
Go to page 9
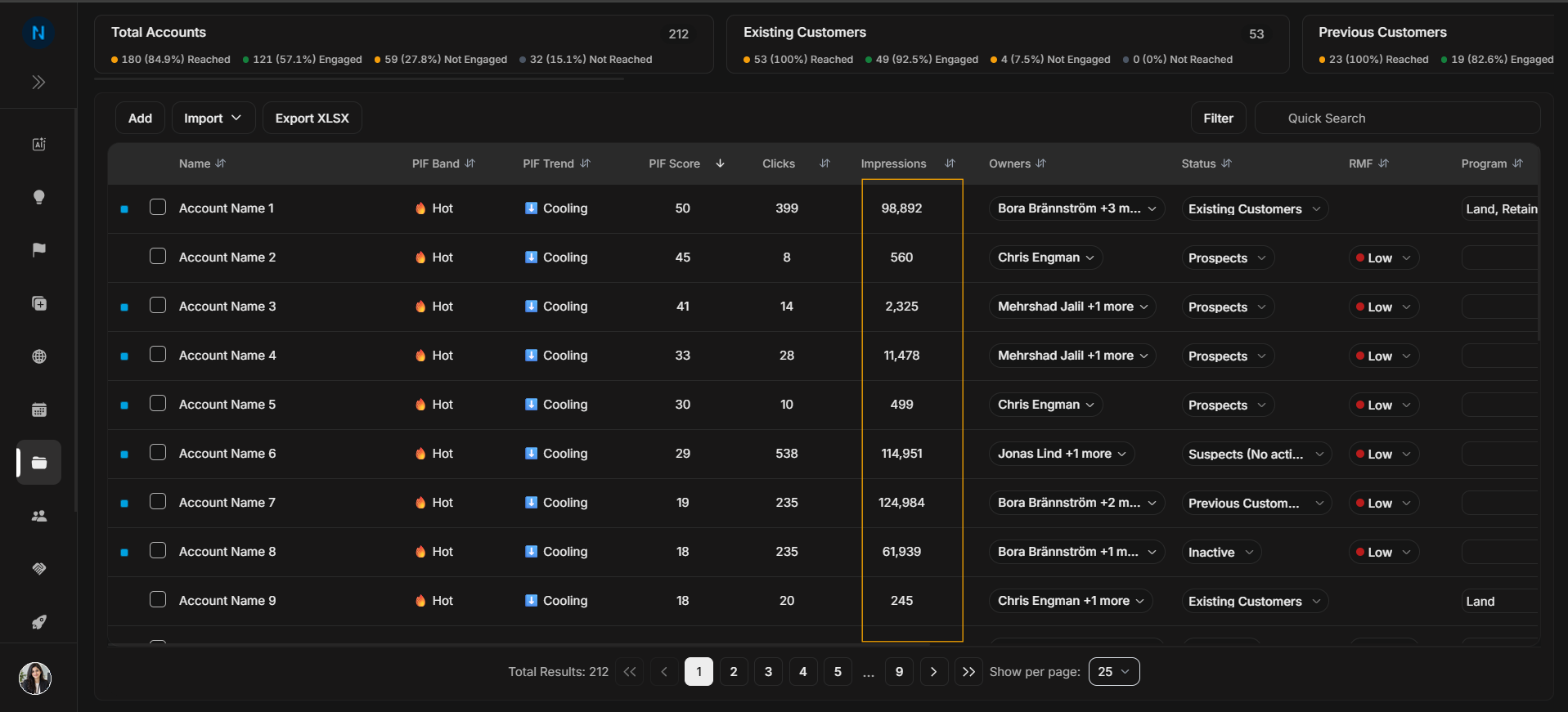(x=899, y=672)
